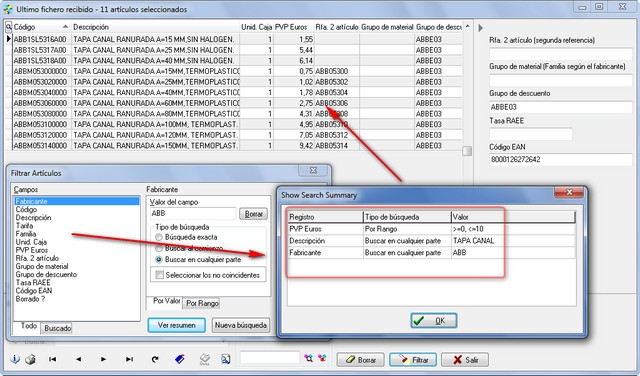Image resolution: width=640 pixels, height=376 pixels.
Task: Click the first search binoculars icon beside text box
Action: coord(308,358)
